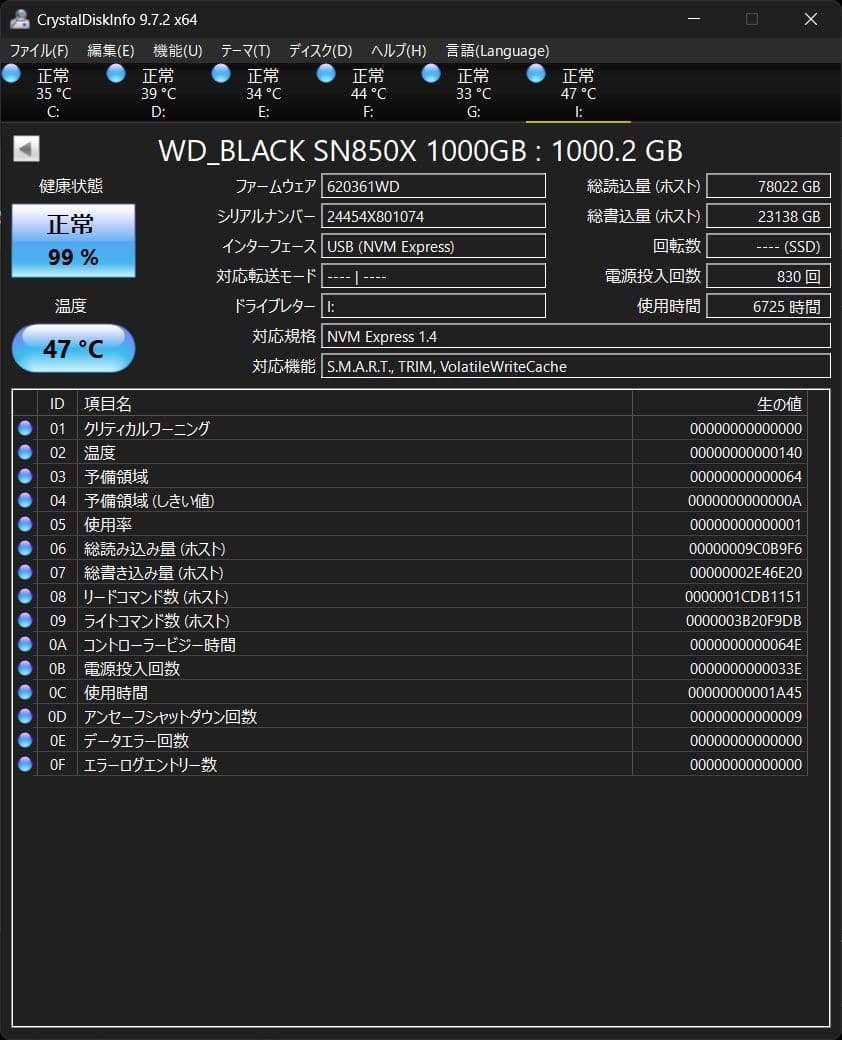The image size is (842, 1040).
Task: Click the 正常 99% health status badge
Action: click(72, 240)
